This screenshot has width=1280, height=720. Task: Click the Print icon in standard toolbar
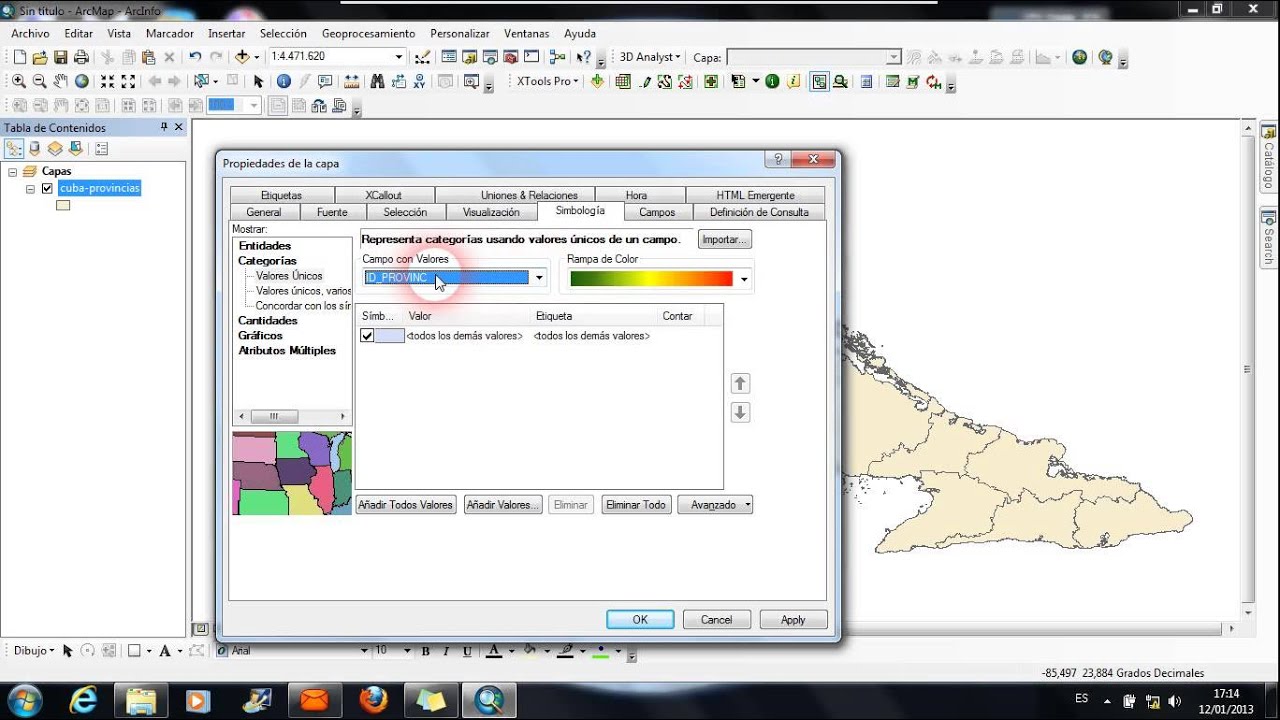coord(81,57)
